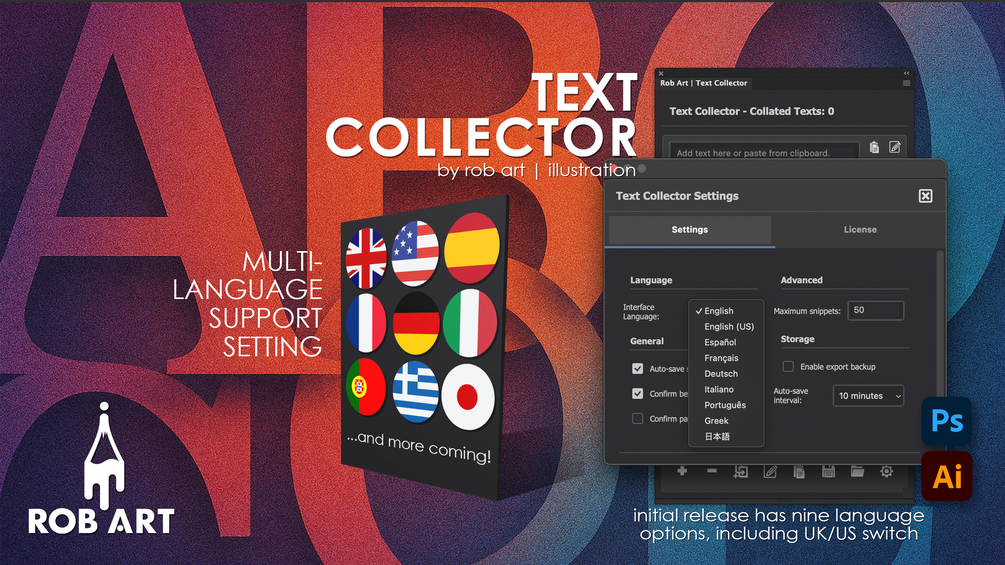Screen dimensions: 1005x565
Task: Click the 'General' section heading
Action: 647,341
